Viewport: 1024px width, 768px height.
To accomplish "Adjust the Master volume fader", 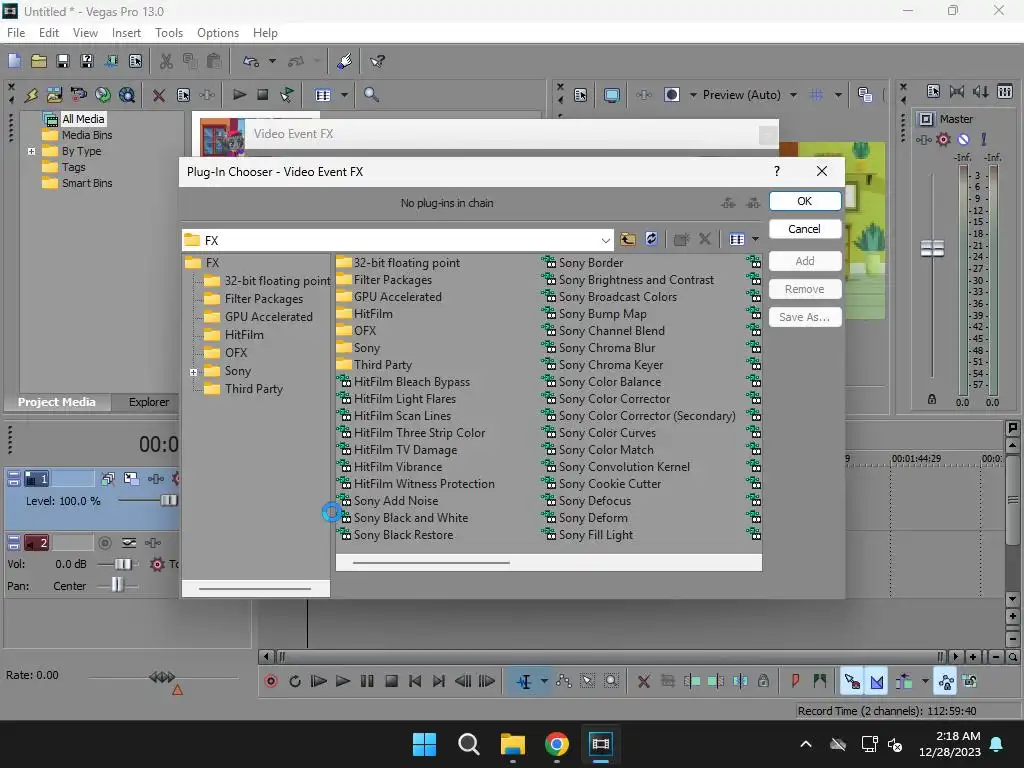I will tap(932, 248).
